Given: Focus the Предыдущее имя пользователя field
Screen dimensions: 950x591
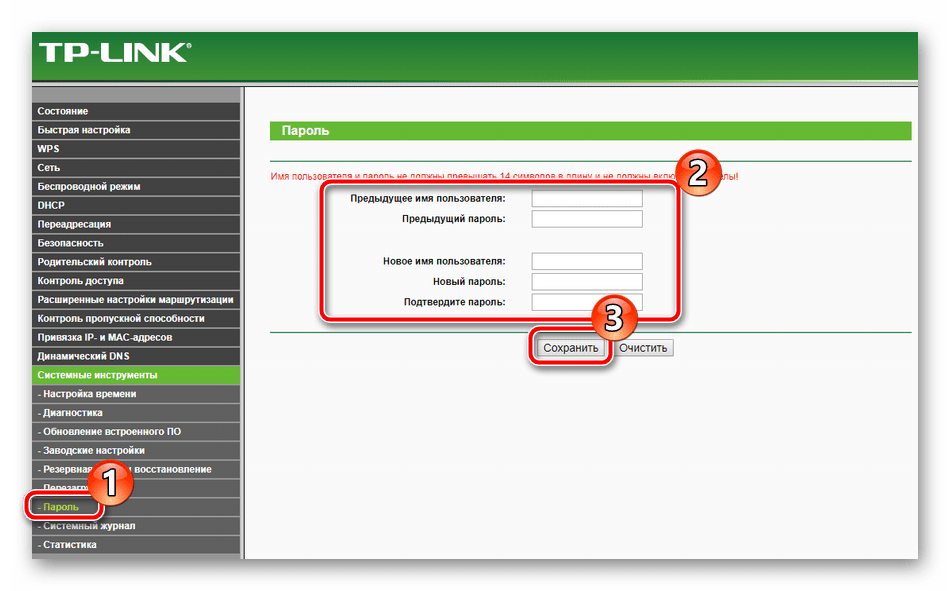Looking at the screenshot, I should coord(586,198).
